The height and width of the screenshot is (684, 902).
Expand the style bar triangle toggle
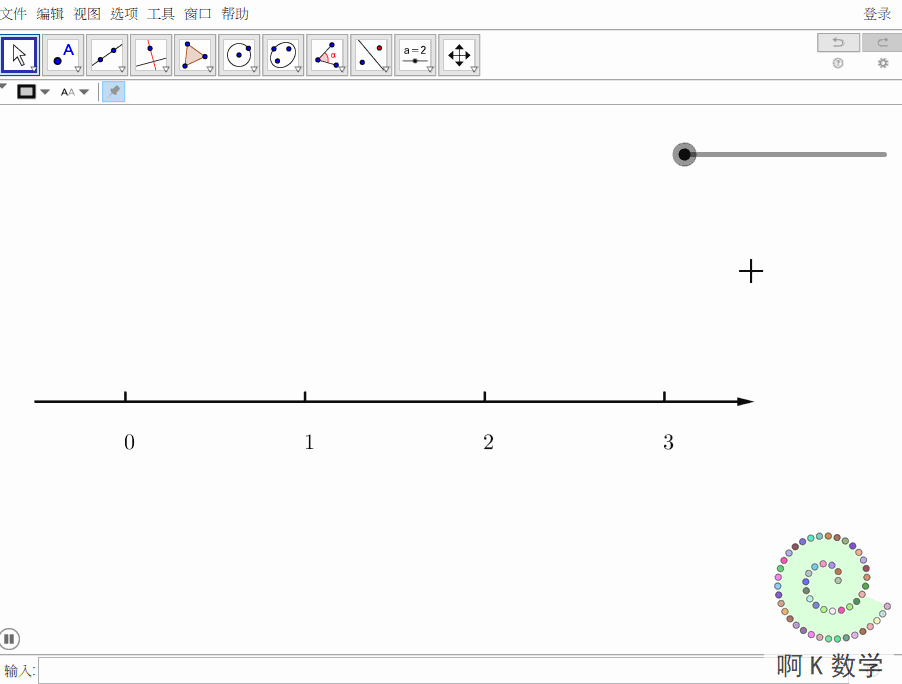coord(3,86)
